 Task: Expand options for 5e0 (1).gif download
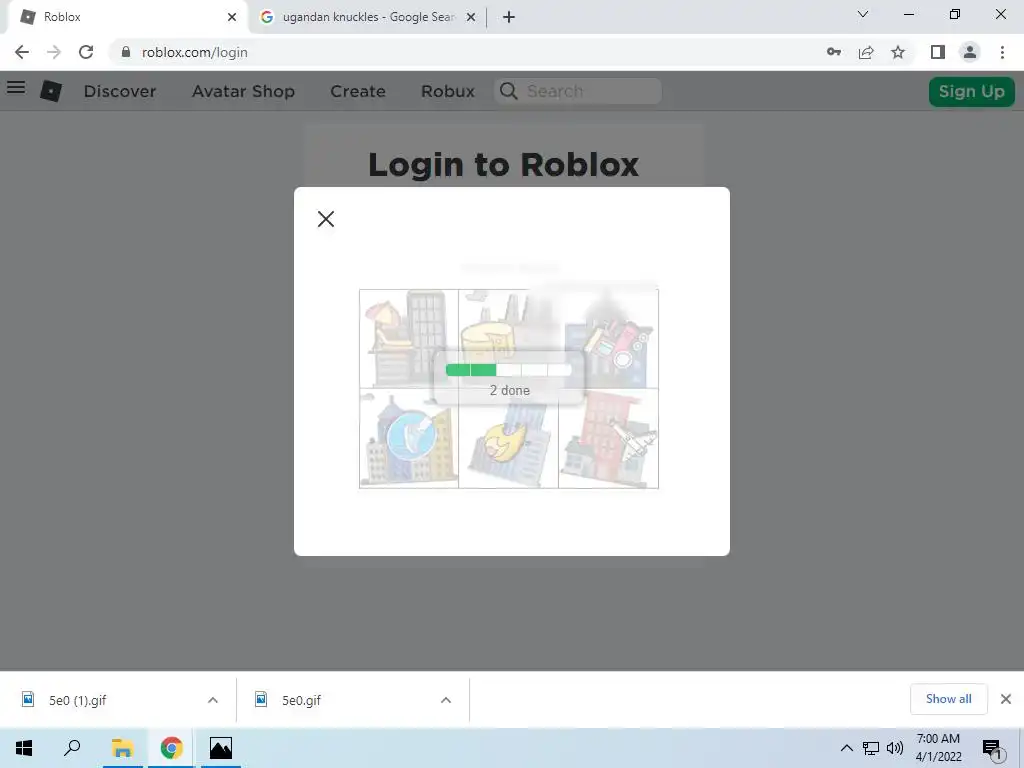click(213, 700)
